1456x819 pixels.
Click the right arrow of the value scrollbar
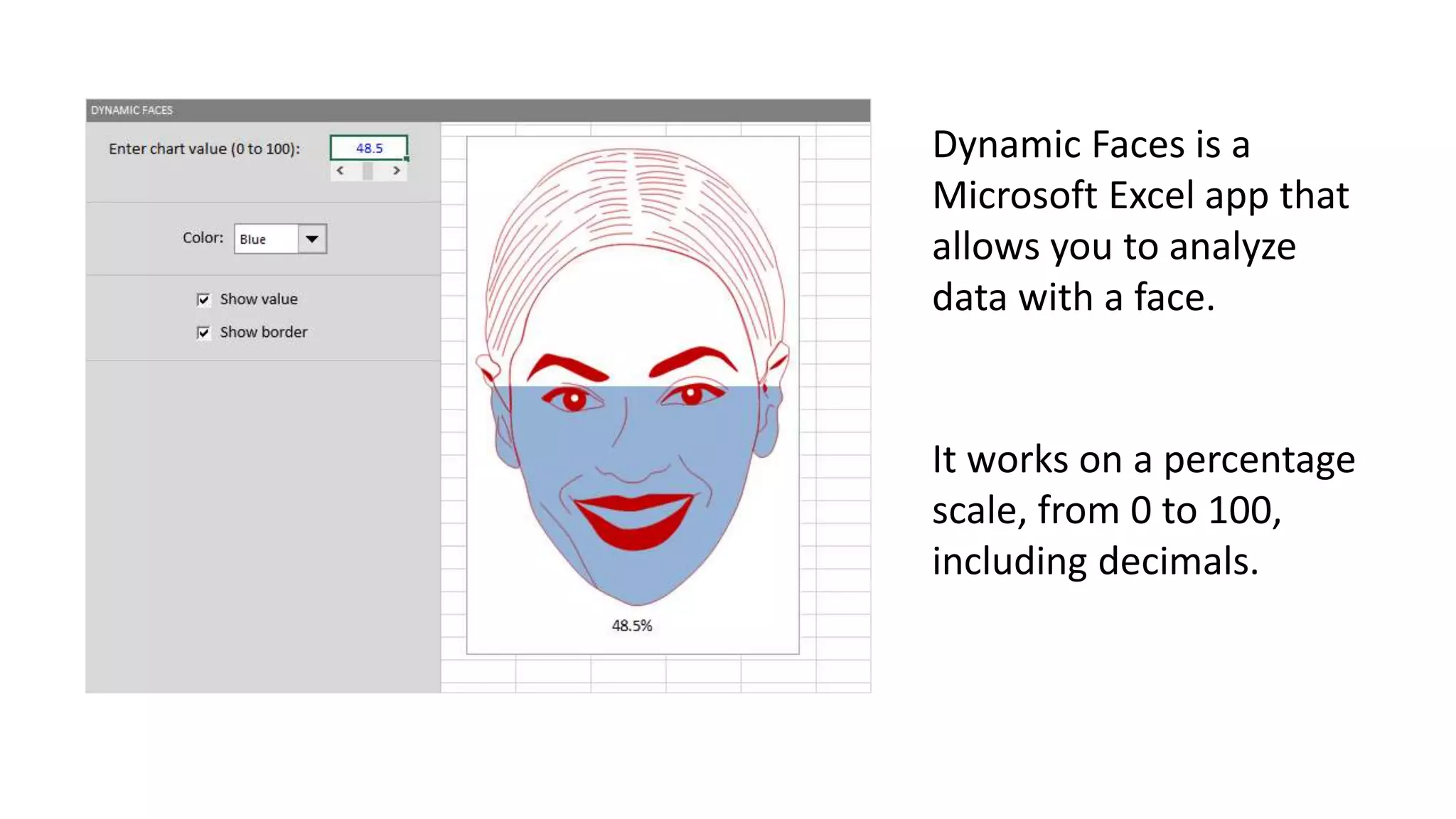[397, 171]
